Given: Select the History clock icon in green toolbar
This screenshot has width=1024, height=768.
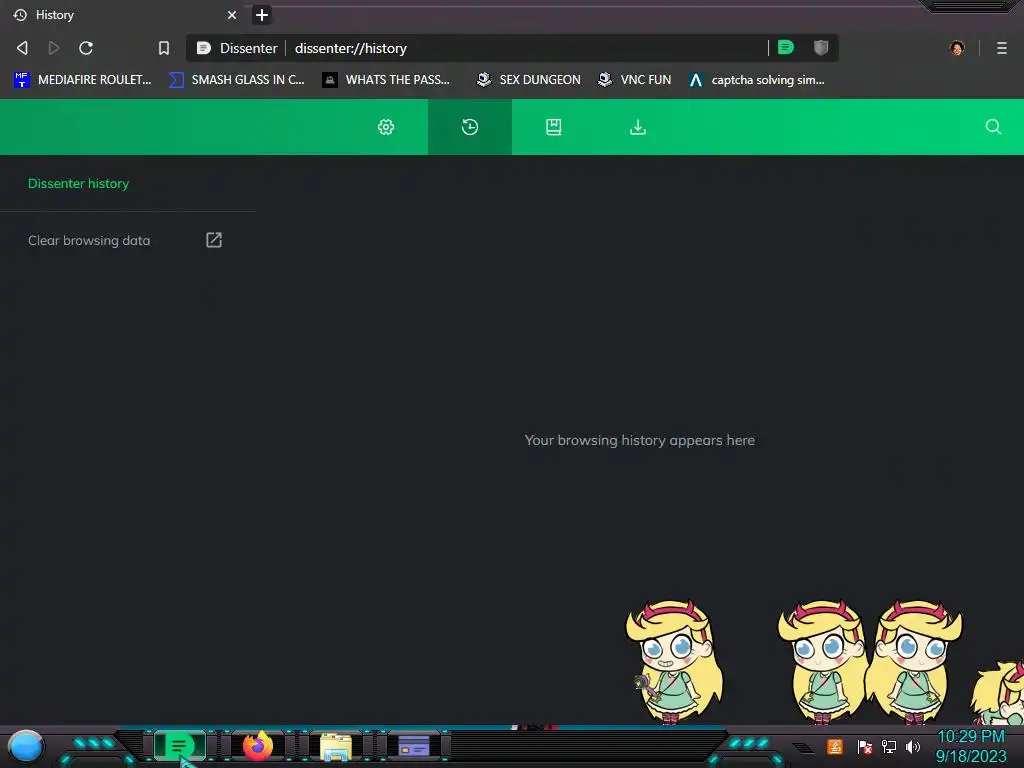Looking at the screenshot, I should point(470,127).
